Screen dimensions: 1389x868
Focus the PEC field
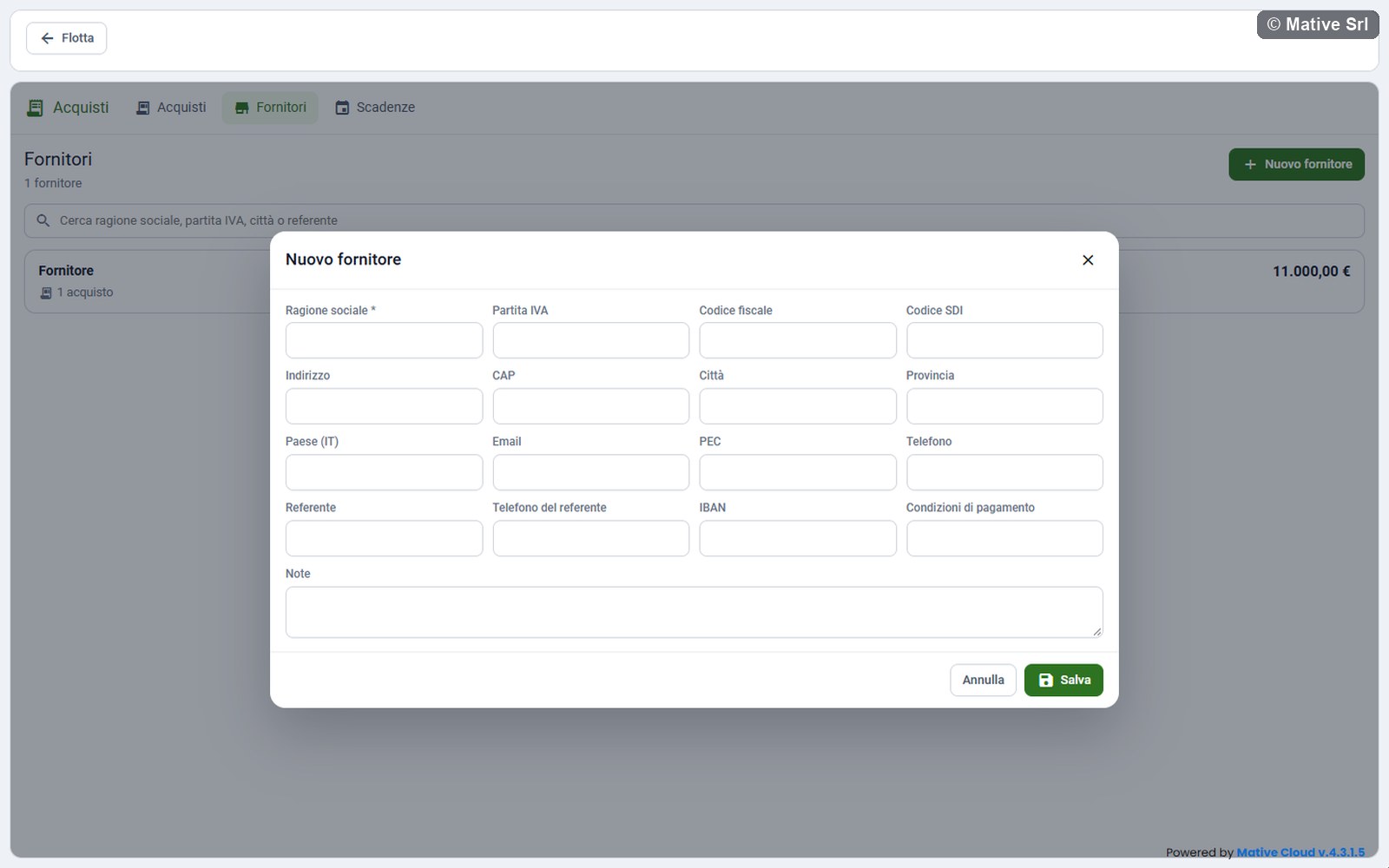[x=798, y=472]
